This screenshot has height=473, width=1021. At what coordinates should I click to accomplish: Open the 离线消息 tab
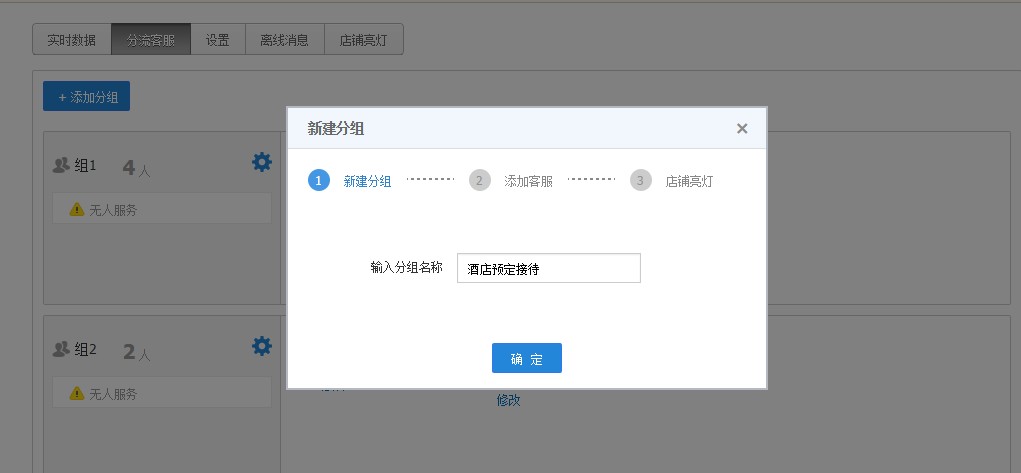[285, 40]
